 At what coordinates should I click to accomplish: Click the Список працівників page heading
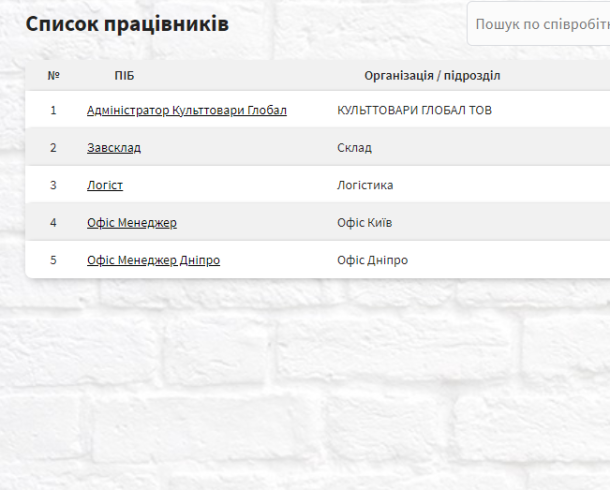(x=127, y=24)
